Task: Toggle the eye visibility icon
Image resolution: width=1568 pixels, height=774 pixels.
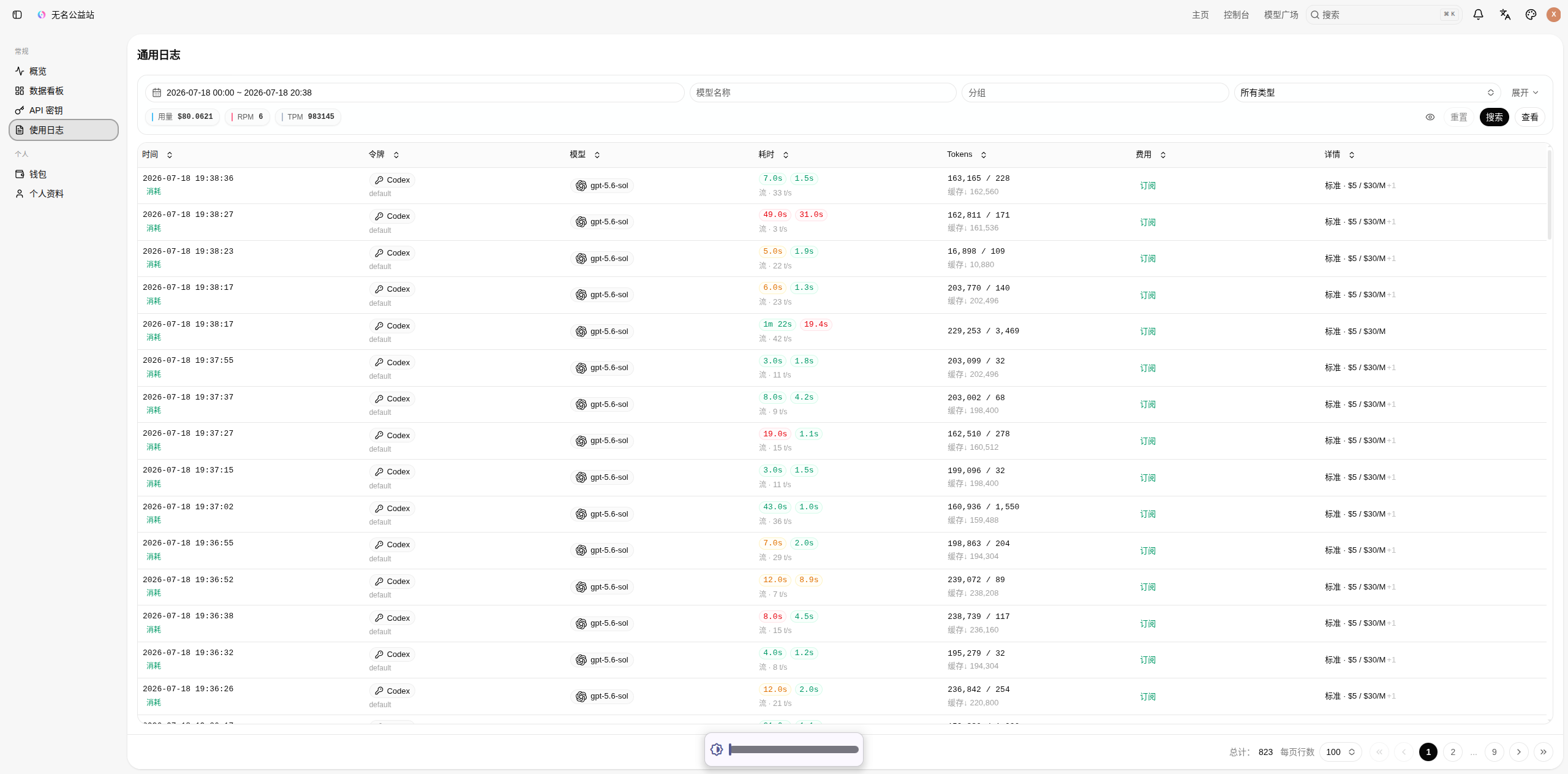Action: point(1430,117)
